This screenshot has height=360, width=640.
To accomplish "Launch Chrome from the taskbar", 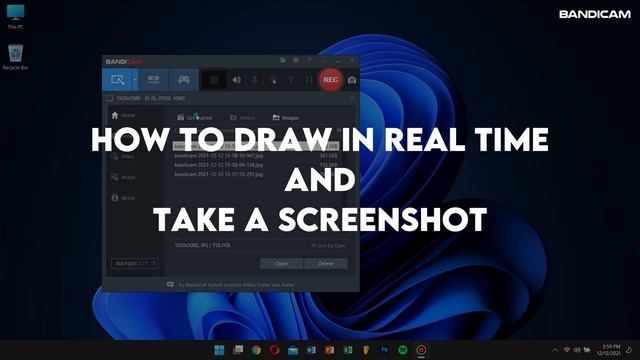I will tap(256, 350).
